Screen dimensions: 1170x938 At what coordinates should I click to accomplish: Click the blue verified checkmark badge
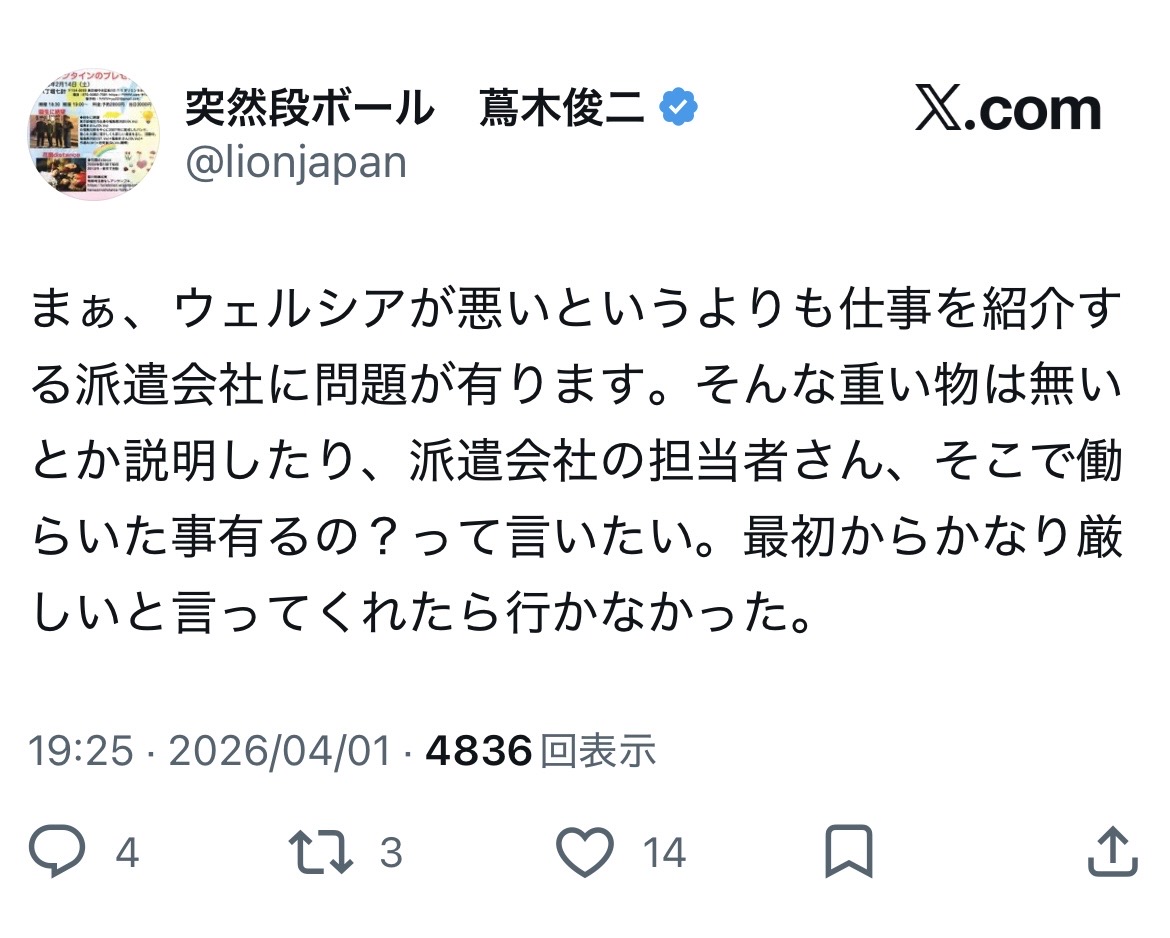pyautogui.click(x=680, y=108)
